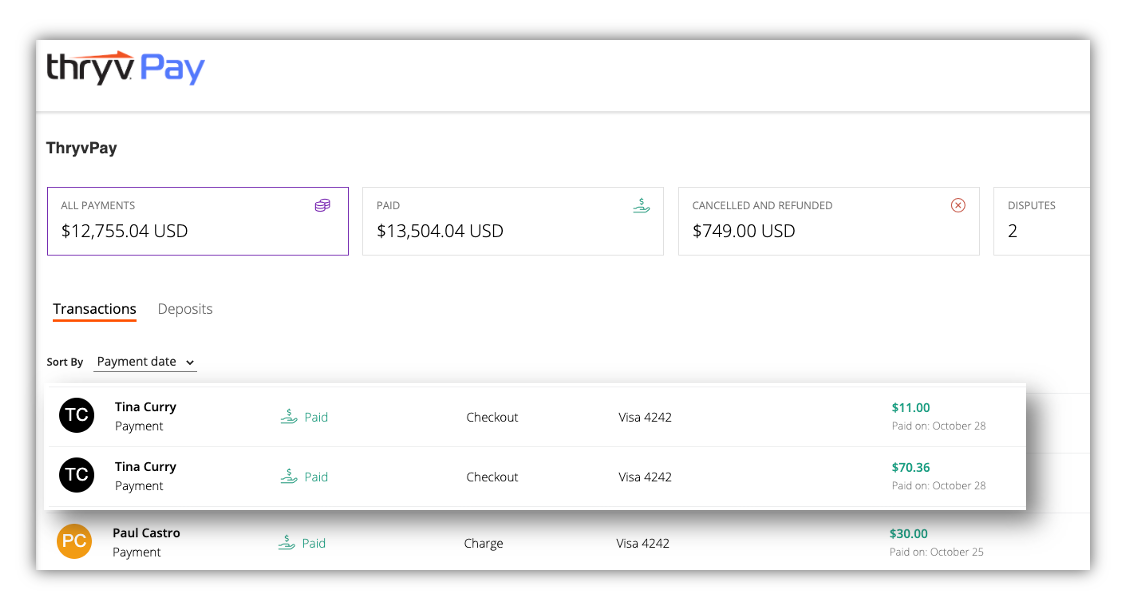This screenshot has height=598, width=1124.
Task: Click TC avatar of the $11.00 payment
Action: [x=77, y=415]
